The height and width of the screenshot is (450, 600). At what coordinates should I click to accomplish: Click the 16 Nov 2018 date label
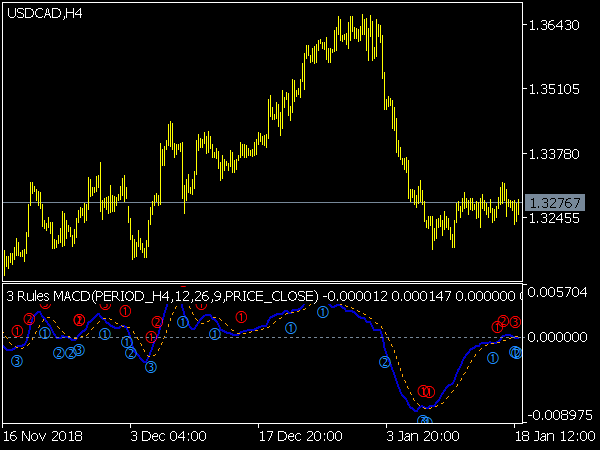coord(42,436)
